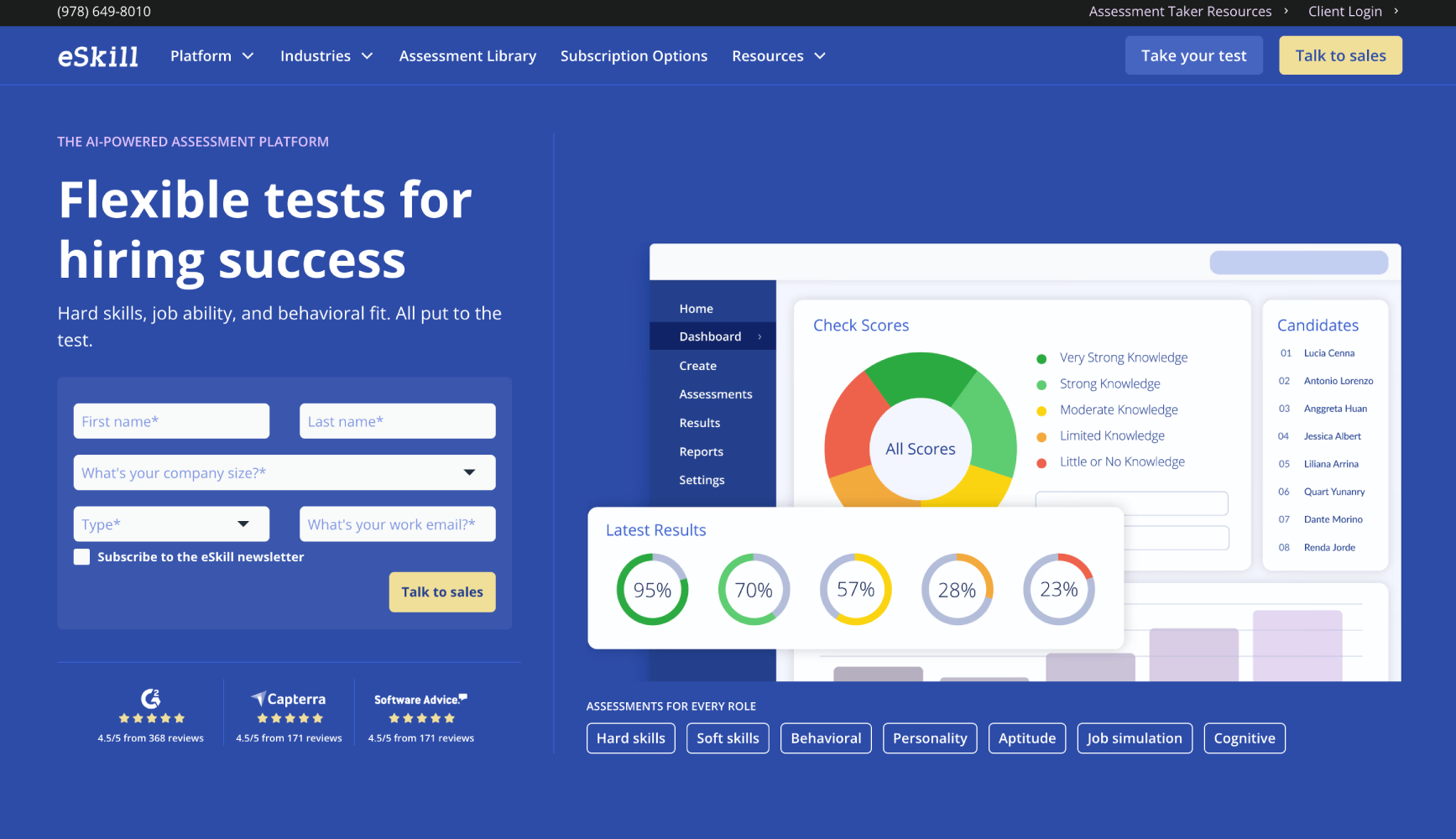The width and height of the screenshot is (1456, 839).
Task: Open the Type dropdown
Action: (x=171, y=524)
